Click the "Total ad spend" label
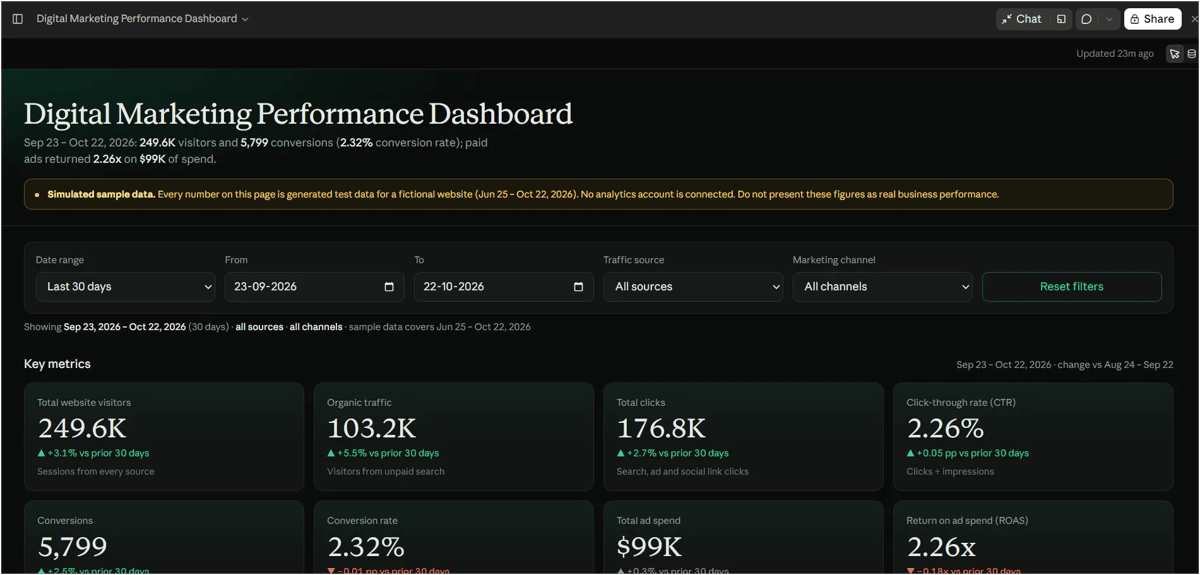The image size is (1200, 575). pos(649,521)
